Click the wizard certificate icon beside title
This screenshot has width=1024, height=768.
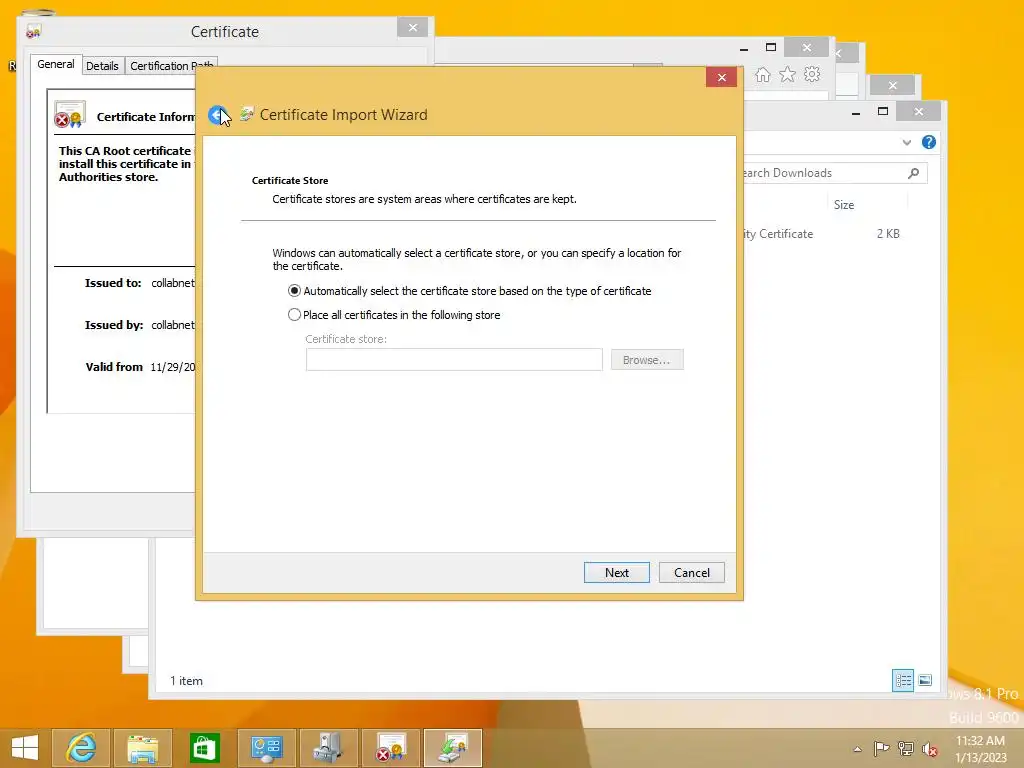[x=246, y=114]
